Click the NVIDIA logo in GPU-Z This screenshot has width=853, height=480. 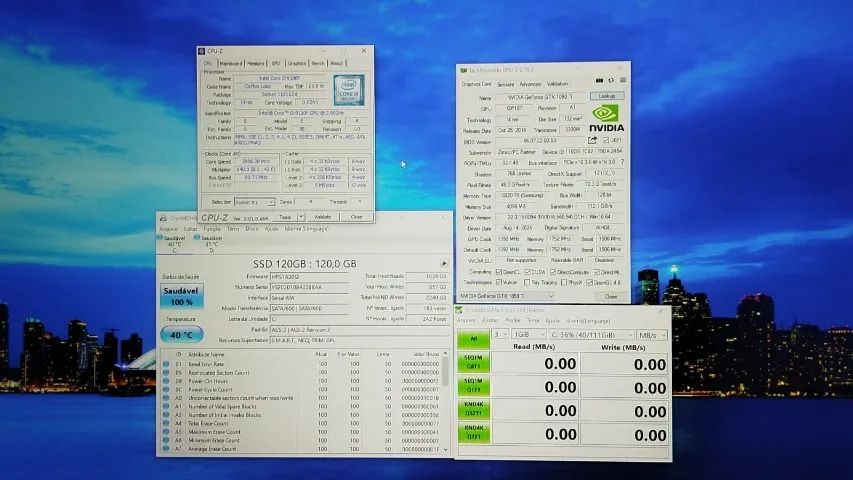[607, 119]
